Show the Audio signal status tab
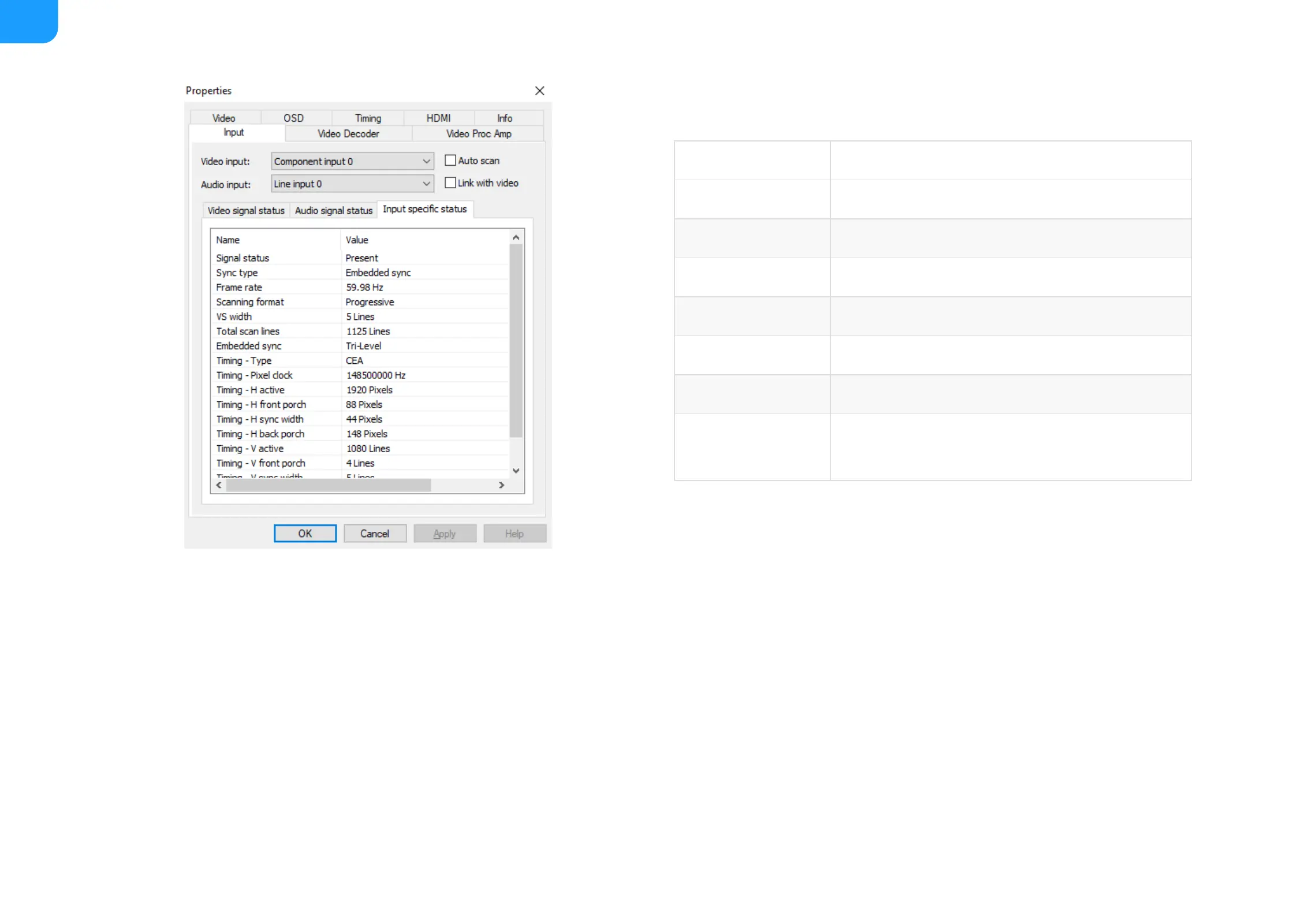The width and height of the screenshot is (1305, 924). tap(333, 211)
